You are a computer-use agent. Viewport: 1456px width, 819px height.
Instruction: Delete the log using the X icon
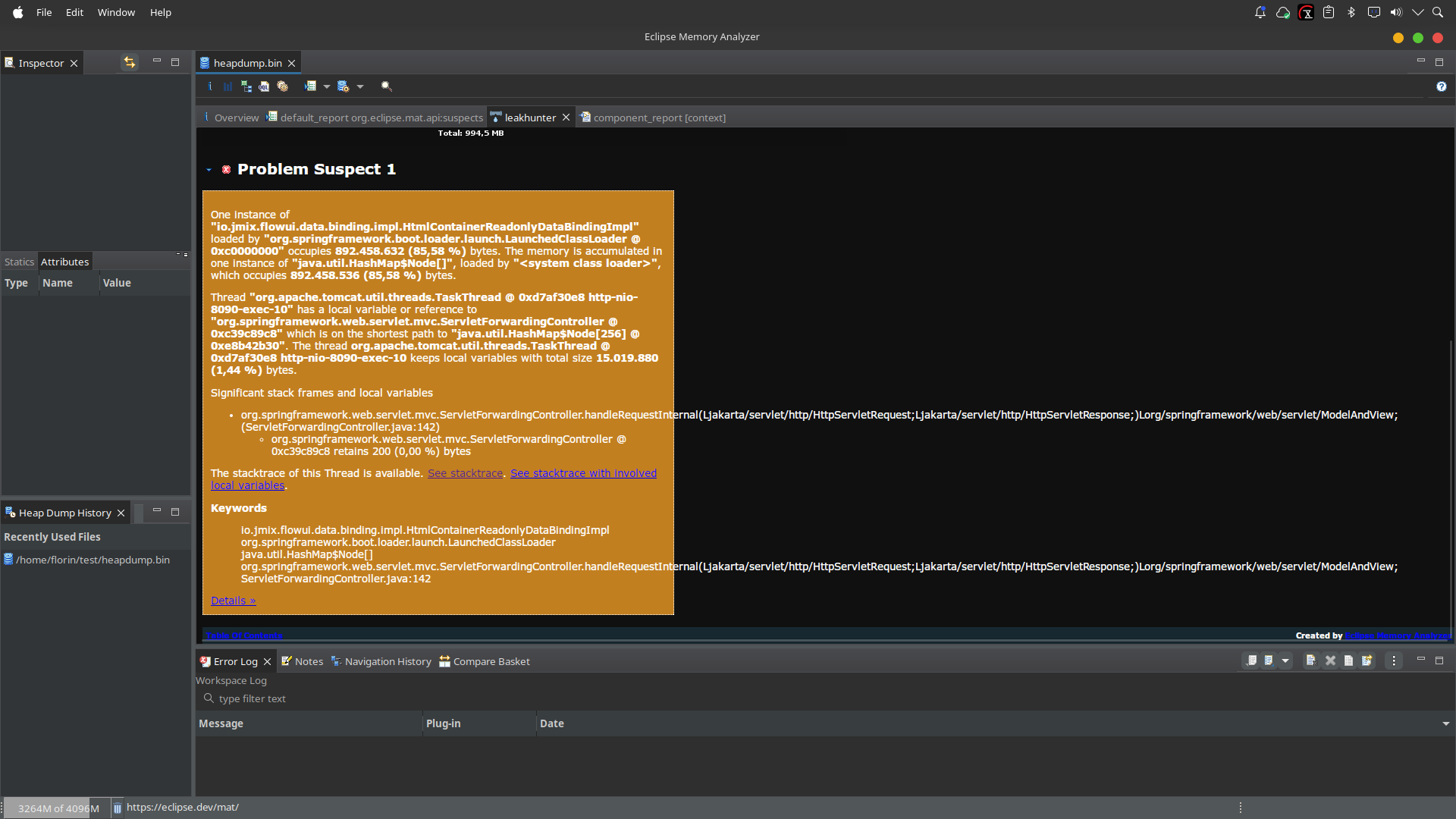[x=1330, y=661]
